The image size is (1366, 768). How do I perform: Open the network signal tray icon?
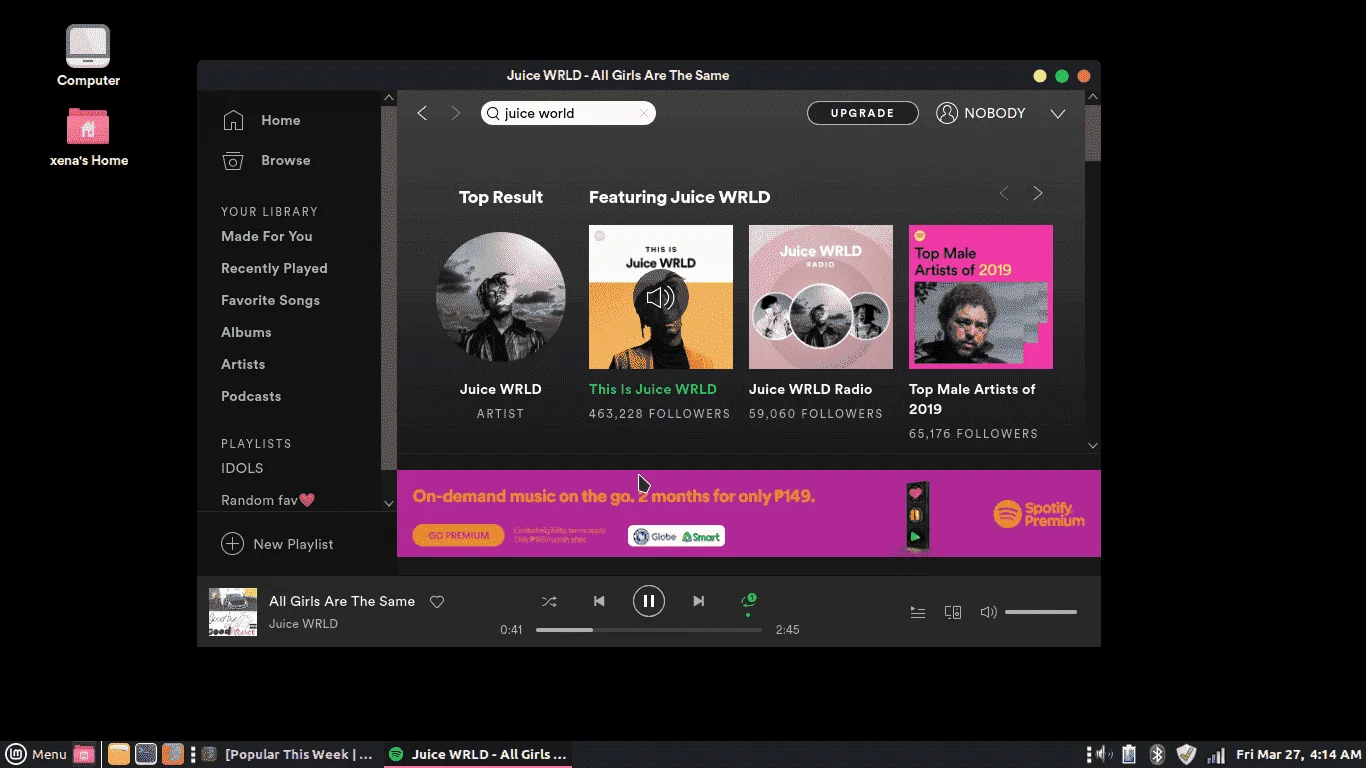pyautogui.click(x=1216, y=754)
